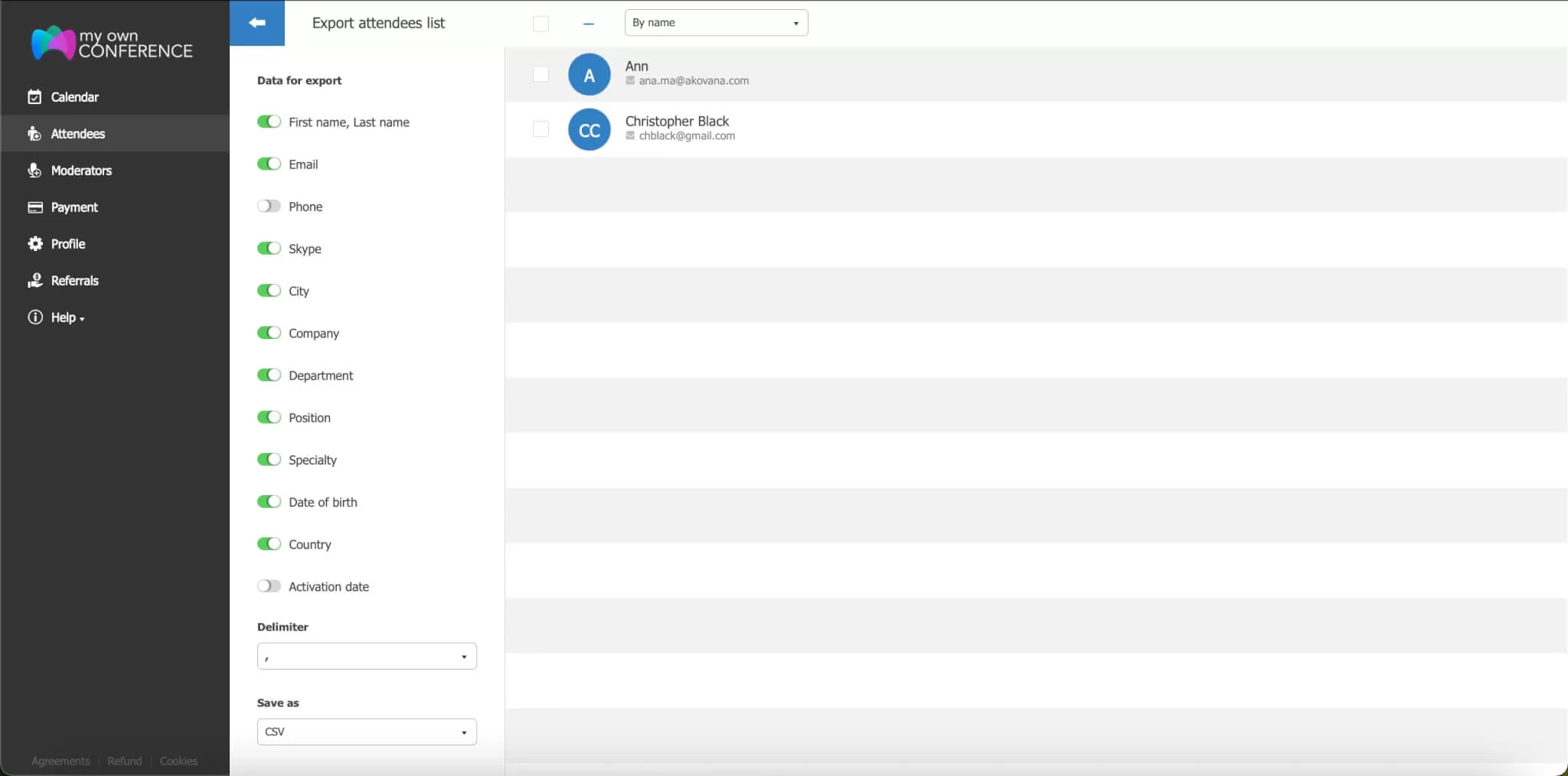Click the Calendar icon in sidebar
This screenshot has height=776, width=1568.
click(34, 97)
